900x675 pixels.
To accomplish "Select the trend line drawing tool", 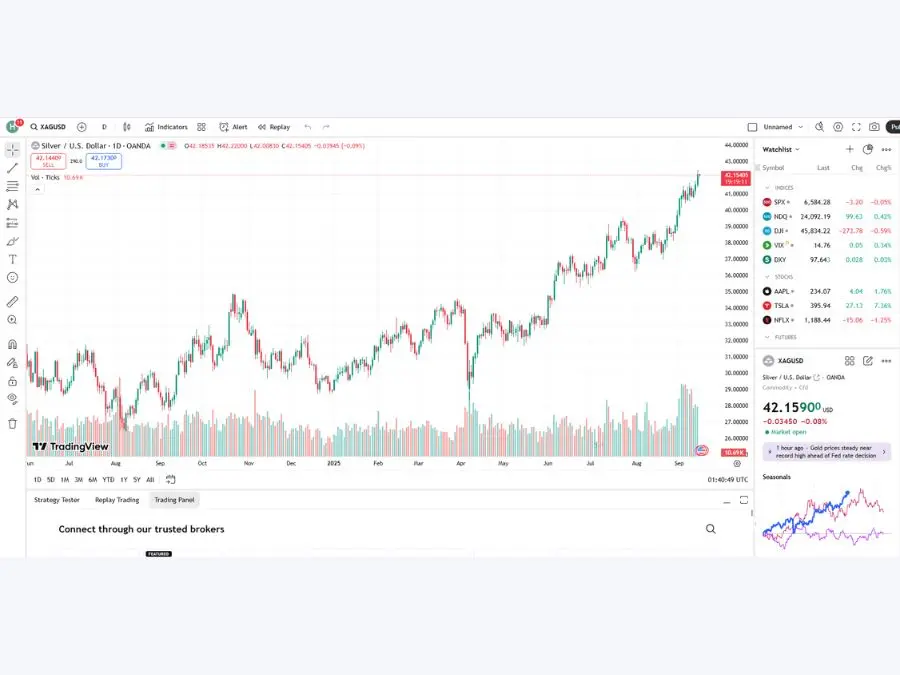I will click(x=12, y=168).
